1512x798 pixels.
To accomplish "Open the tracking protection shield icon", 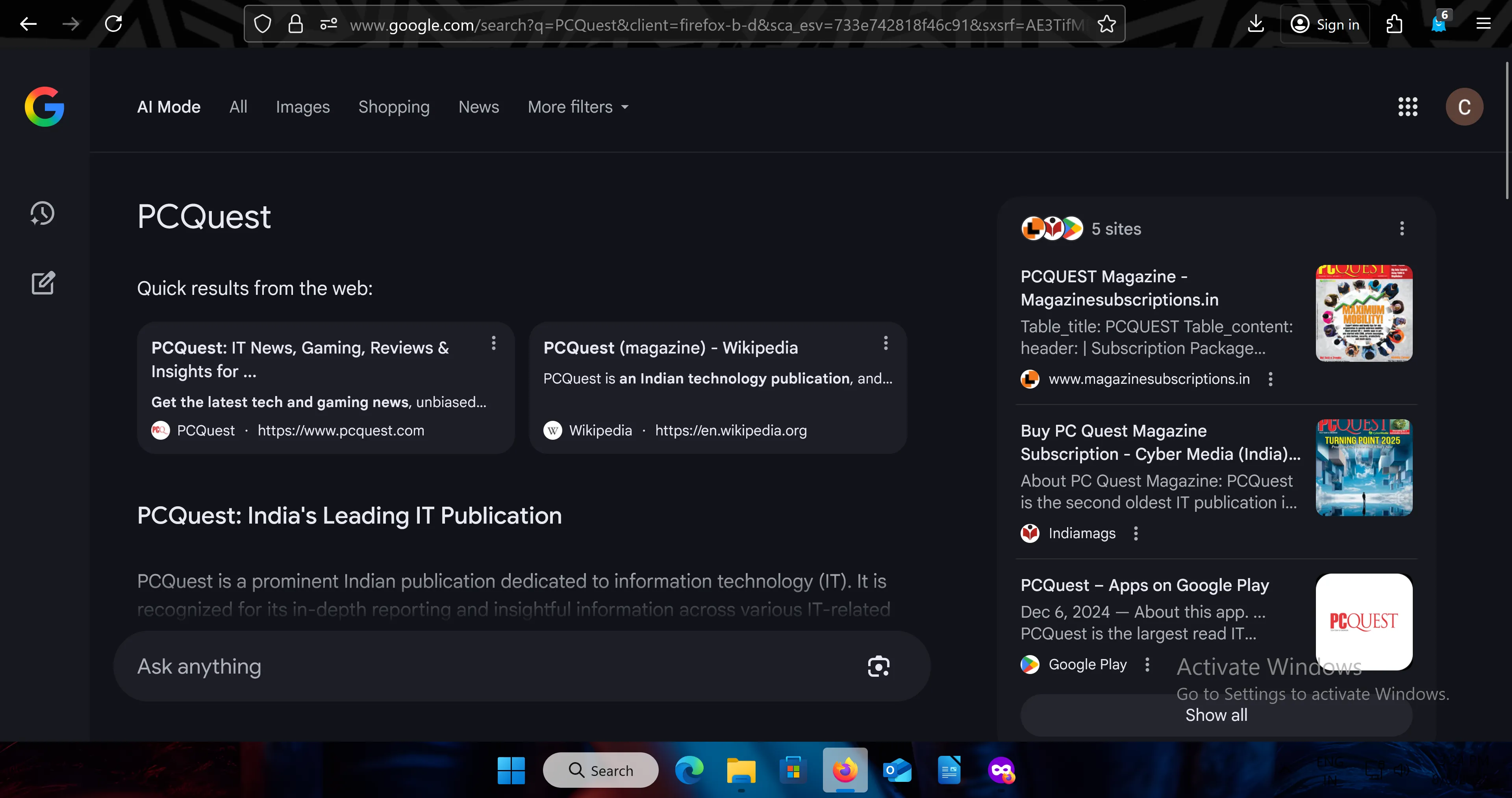I will [262, 24].
